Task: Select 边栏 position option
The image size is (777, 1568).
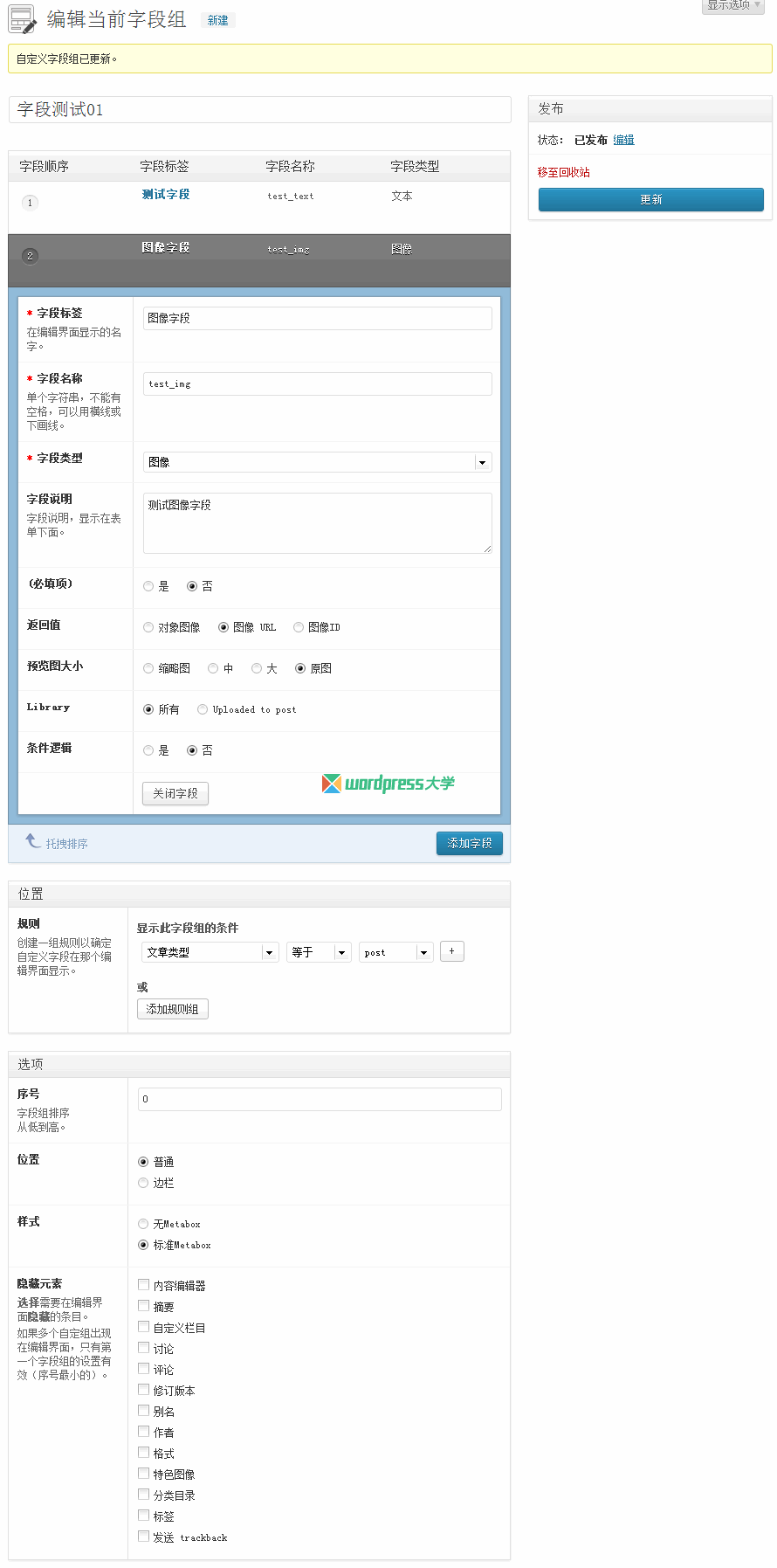Action: (x=143, y=1183)
